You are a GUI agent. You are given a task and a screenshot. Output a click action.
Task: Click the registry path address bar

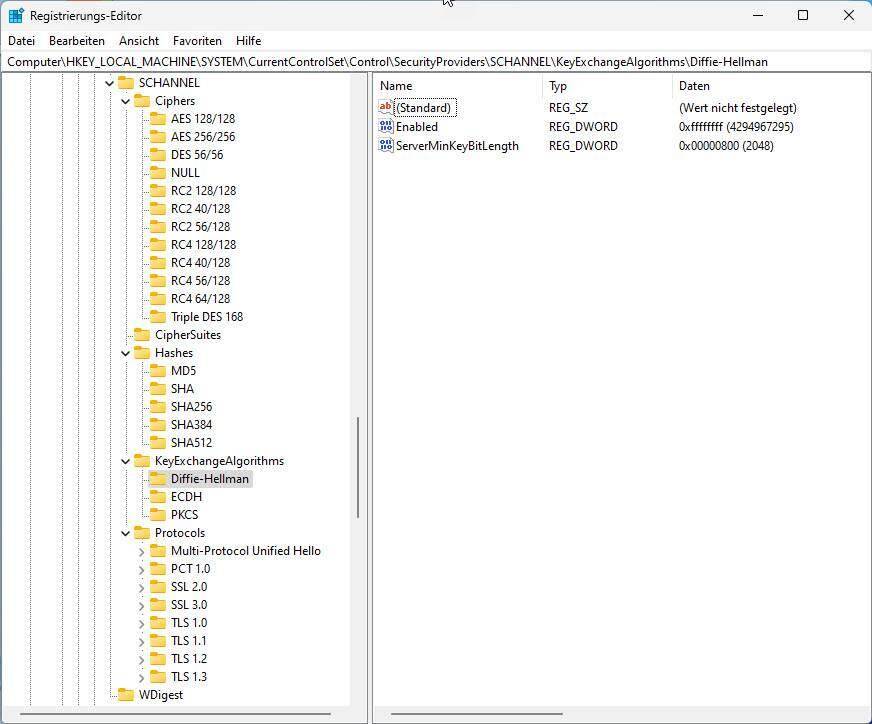436,62
